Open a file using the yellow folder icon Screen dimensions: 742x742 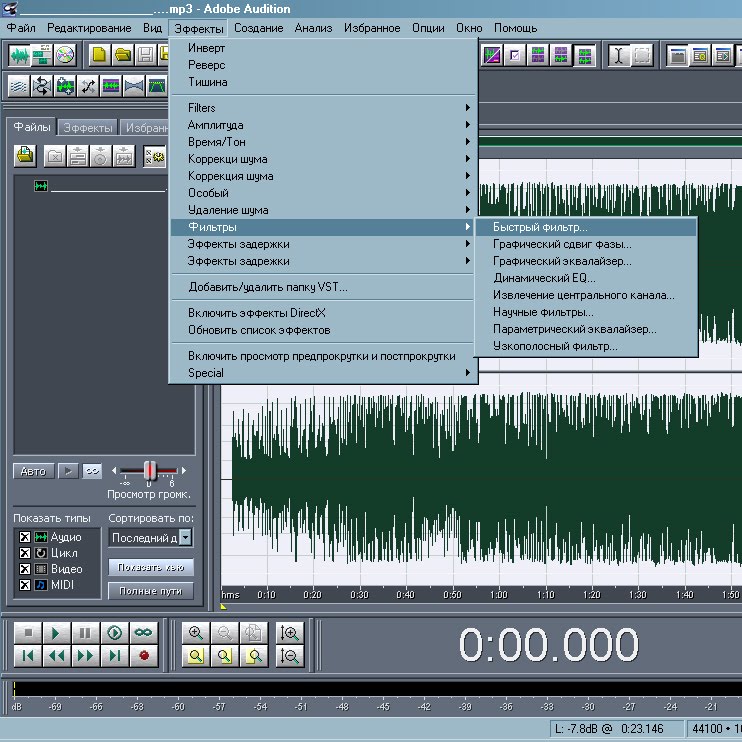(123, 55)
